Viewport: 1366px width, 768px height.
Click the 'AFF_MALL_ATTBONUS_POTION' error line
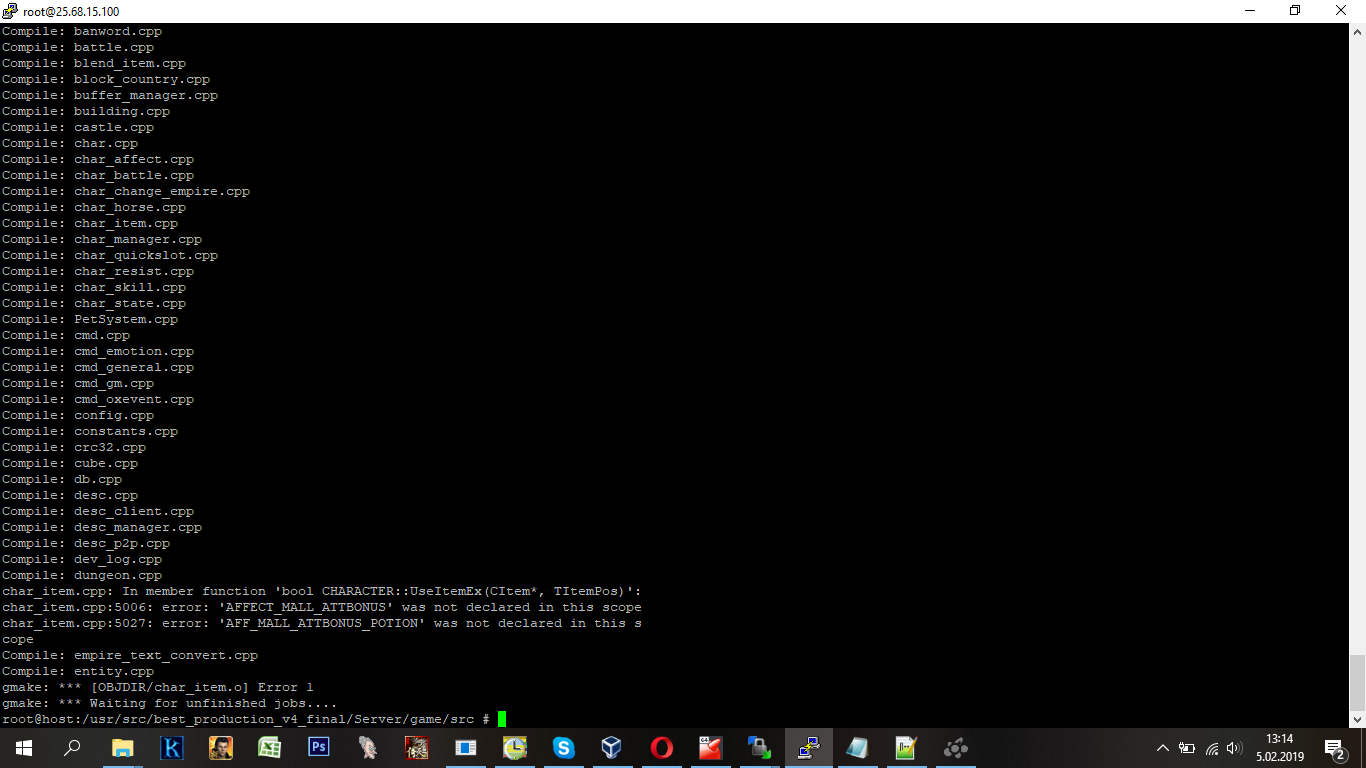pyautogui.click(x=322, y=631)
